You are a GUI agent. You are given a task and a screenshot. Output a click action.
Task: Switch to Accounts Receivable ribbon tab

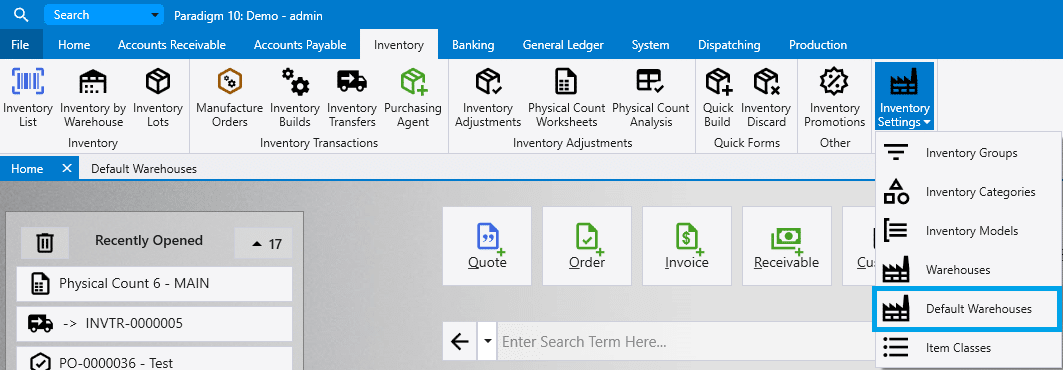pyautogui.click(x=172, y=45)
